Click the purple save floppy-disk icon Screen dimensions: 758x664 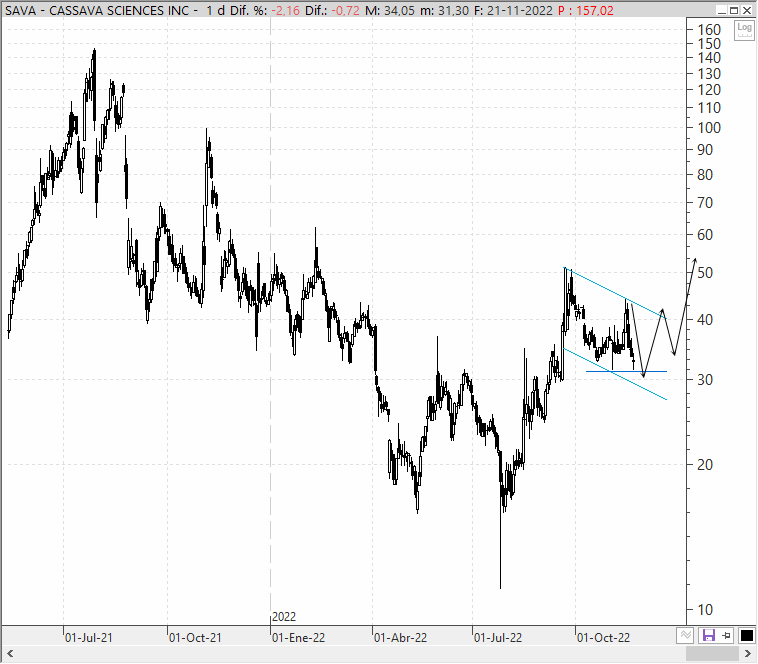tap(708, 635)
